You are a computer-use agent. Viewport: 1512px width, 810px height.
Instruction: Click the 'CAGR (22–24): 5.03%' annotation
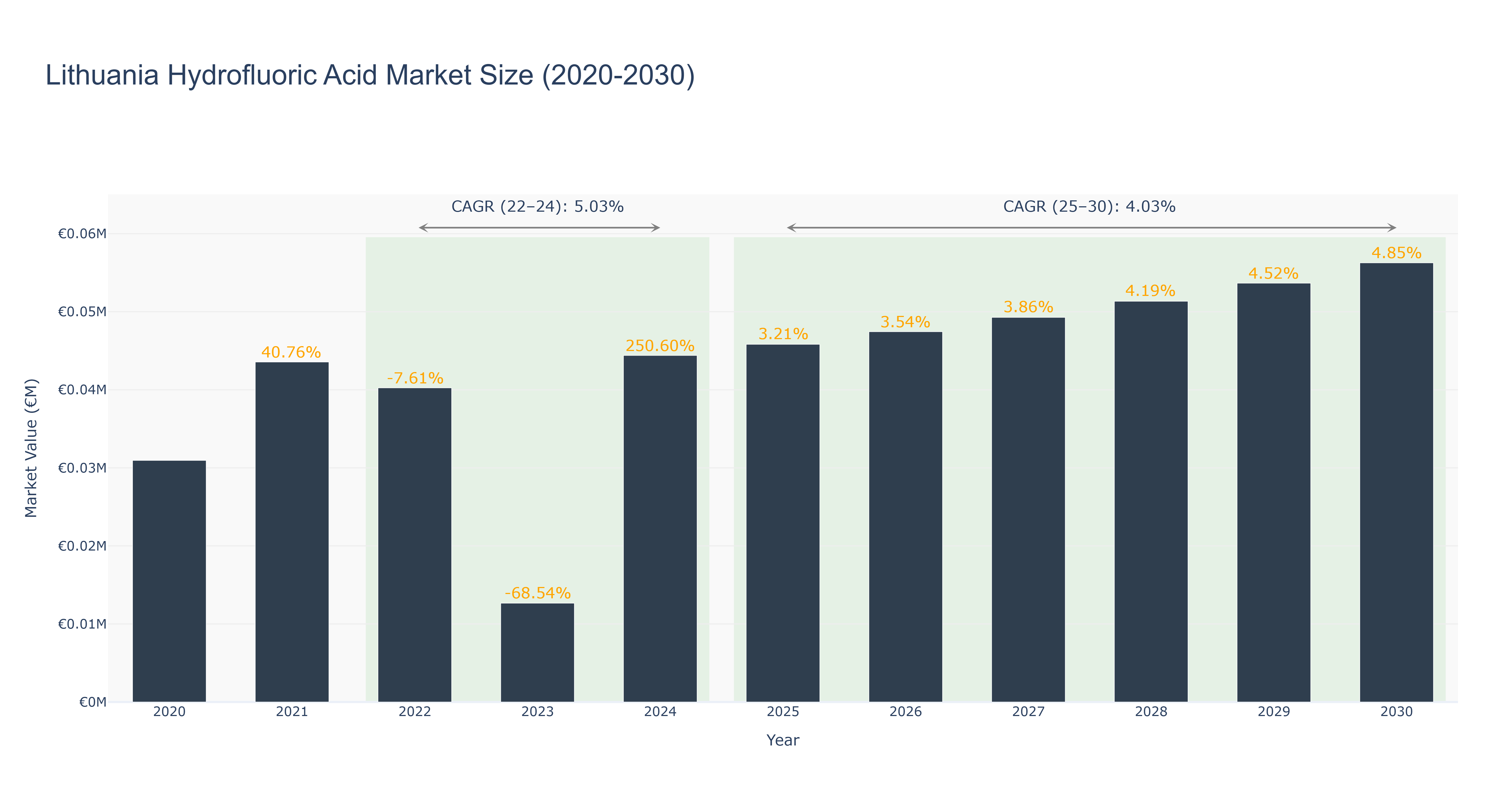point(537,207)
